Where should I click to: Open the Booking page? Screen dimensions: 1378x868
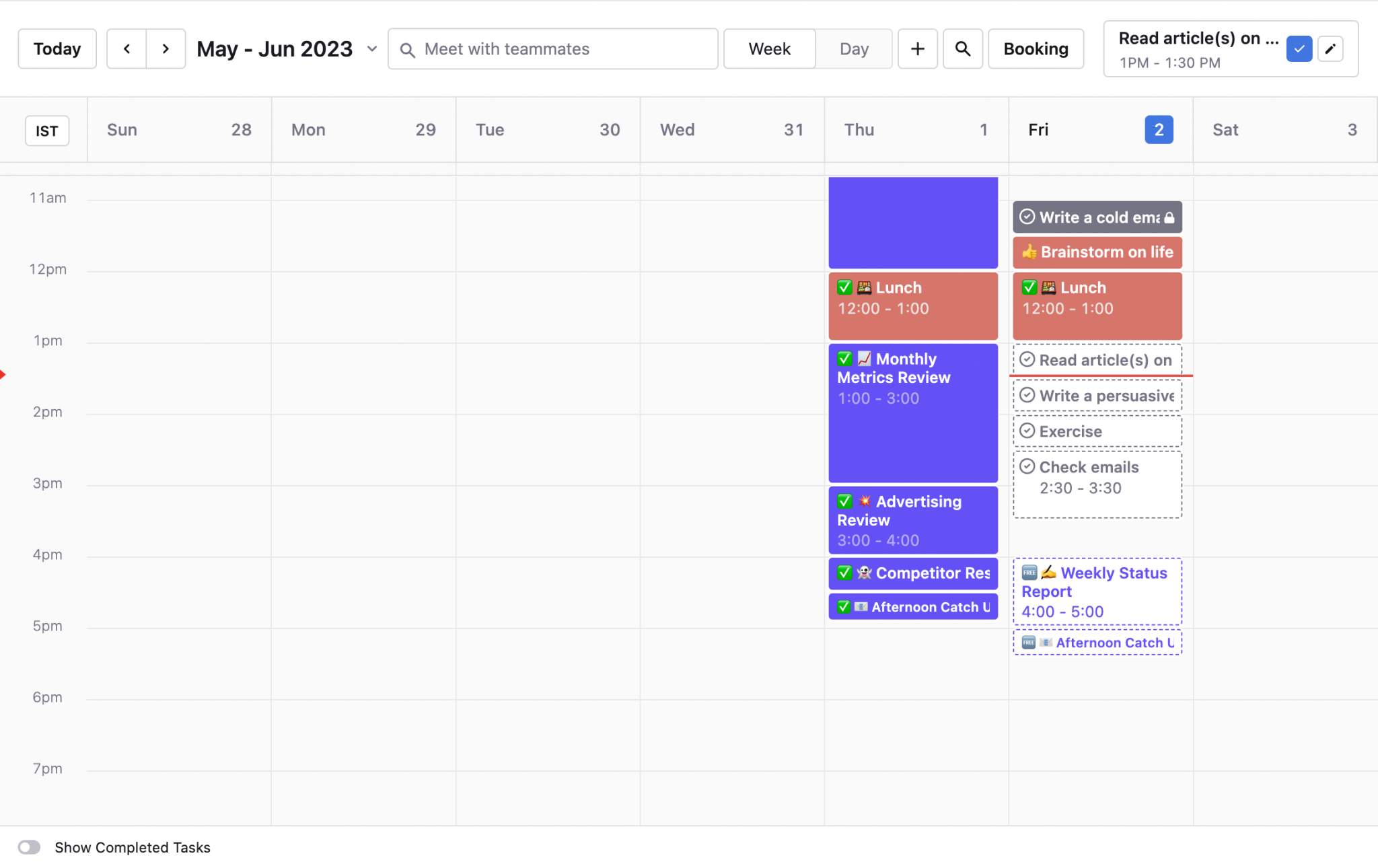tap(1035, 48)
